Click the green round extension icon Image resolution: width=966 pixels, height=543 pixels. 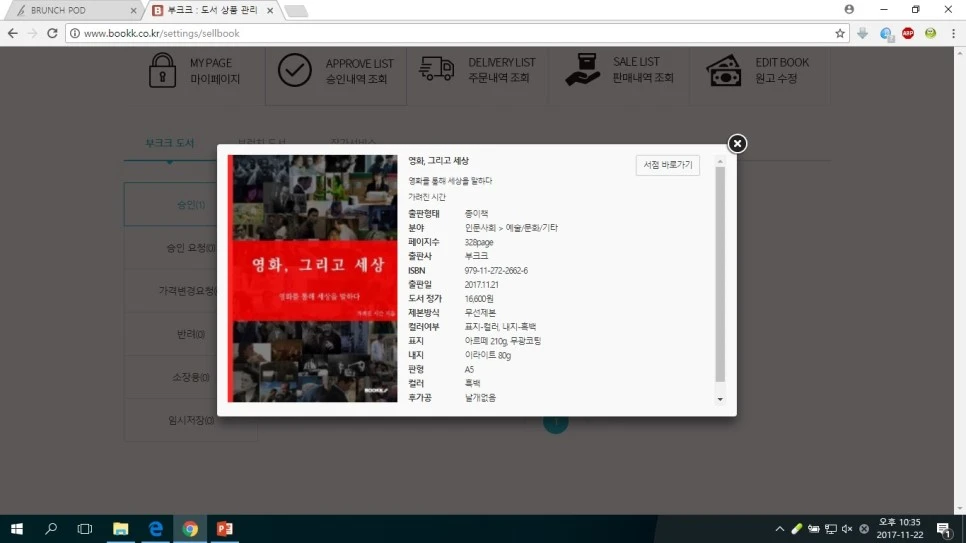[x=930, y=33]
